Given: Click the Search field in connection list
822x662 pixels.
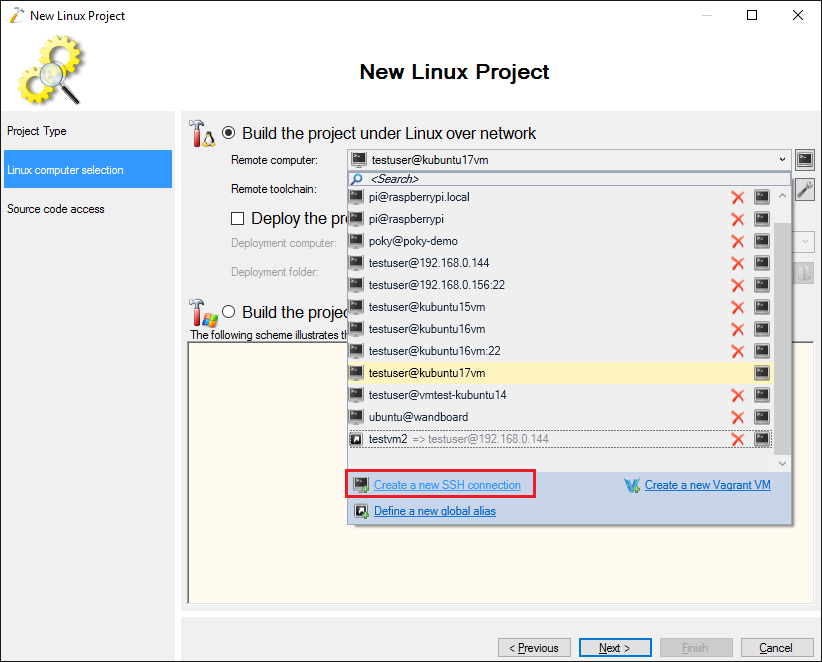Looking at the screenshot, I should pos(569,179).
